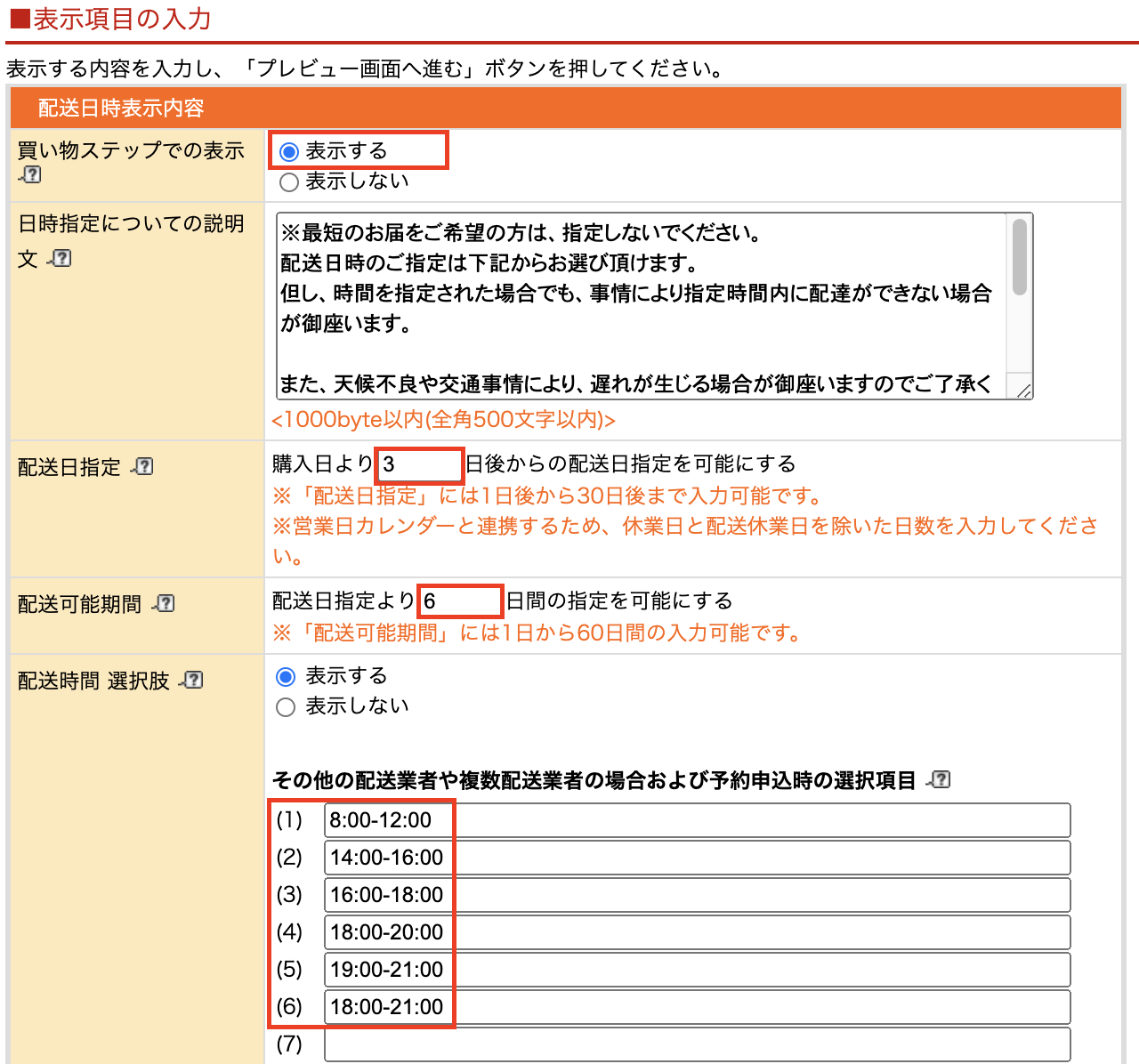Click the empty time slot field (7)
This screenshot has width=1139, height=1064.
click(697, 1044)
